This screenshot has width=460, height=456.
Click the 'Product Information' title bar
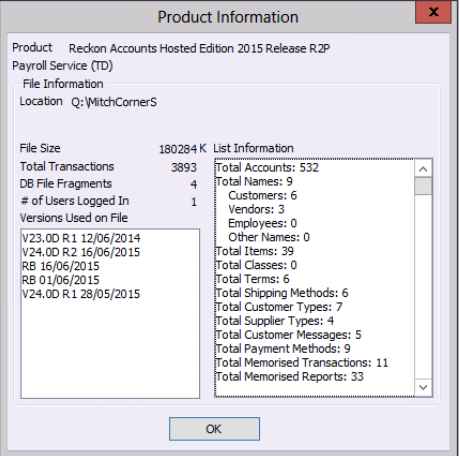[228, 17]
